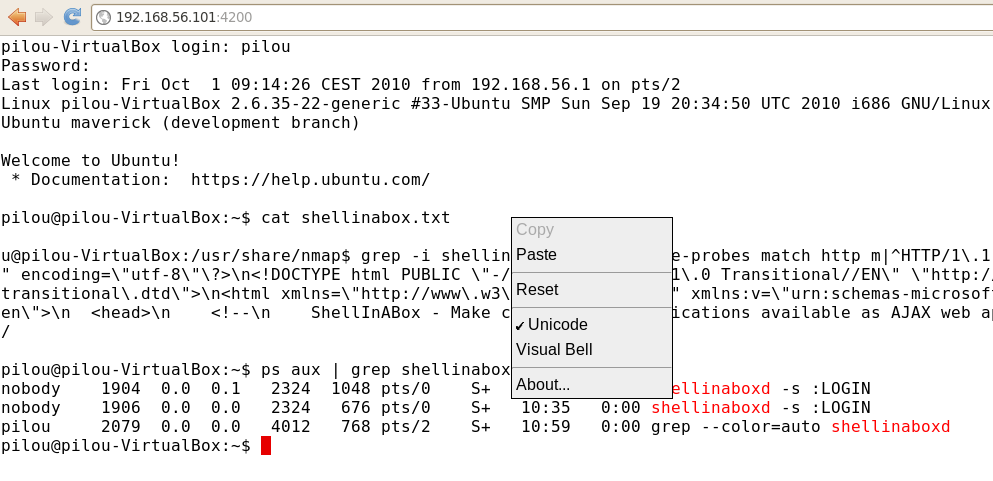Screen dimensions: 993x481
Task: Open the help.ubuntu.com documentation link
Action: [x=310, y=180]
